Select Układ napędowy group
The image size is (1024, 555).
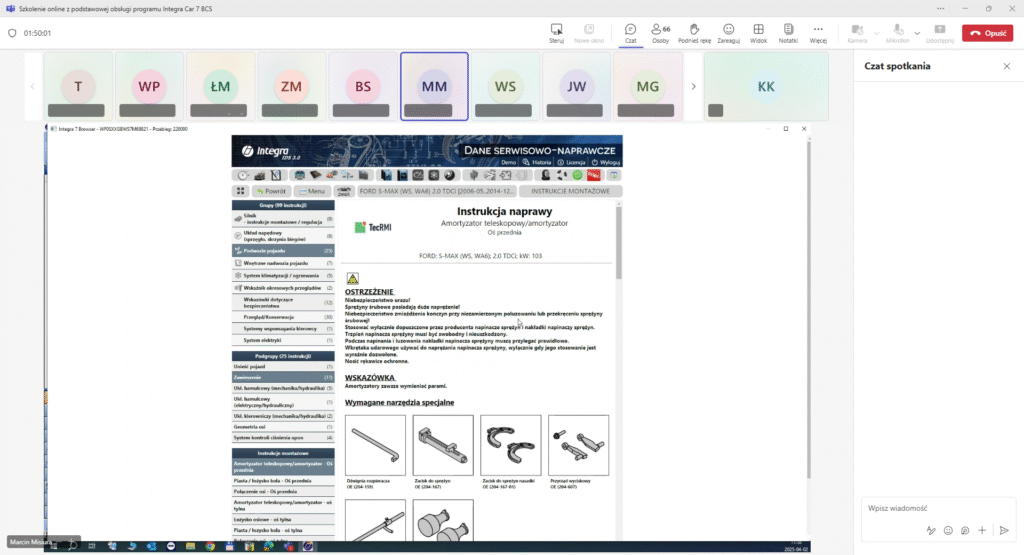[283, 236]
